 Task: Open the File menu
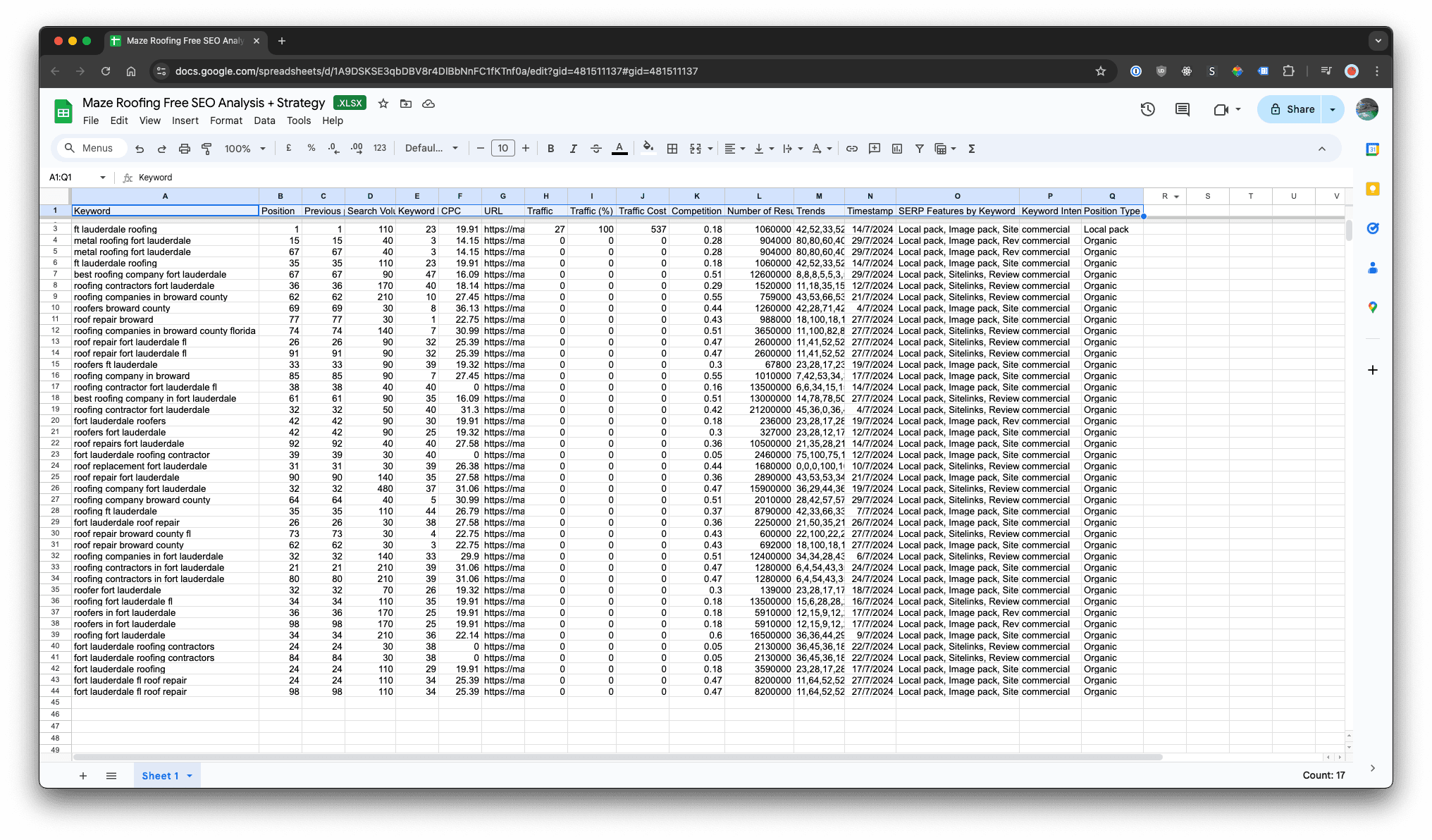tap(91, 121)
